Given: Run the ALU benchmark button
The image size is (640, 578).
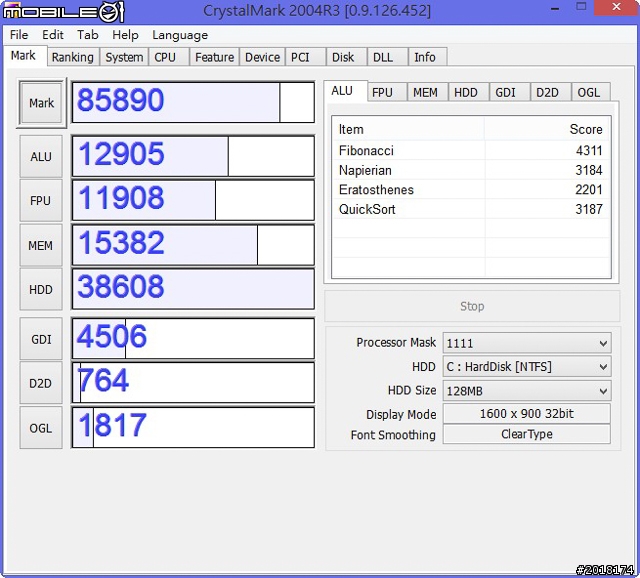Looking at the screenshot, I should (41, 156).
